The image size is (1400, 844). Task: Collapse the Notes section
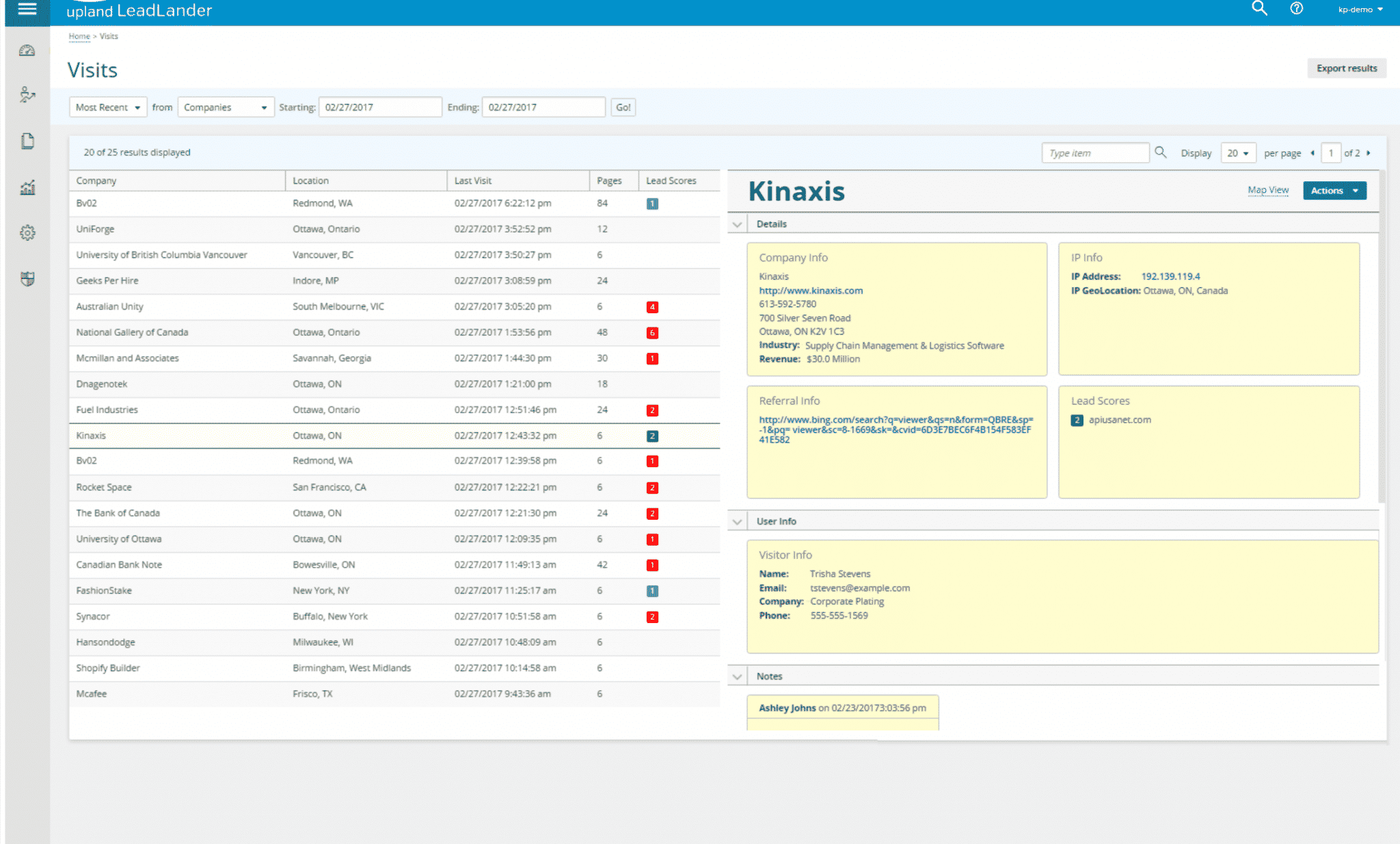click(737, 677)
